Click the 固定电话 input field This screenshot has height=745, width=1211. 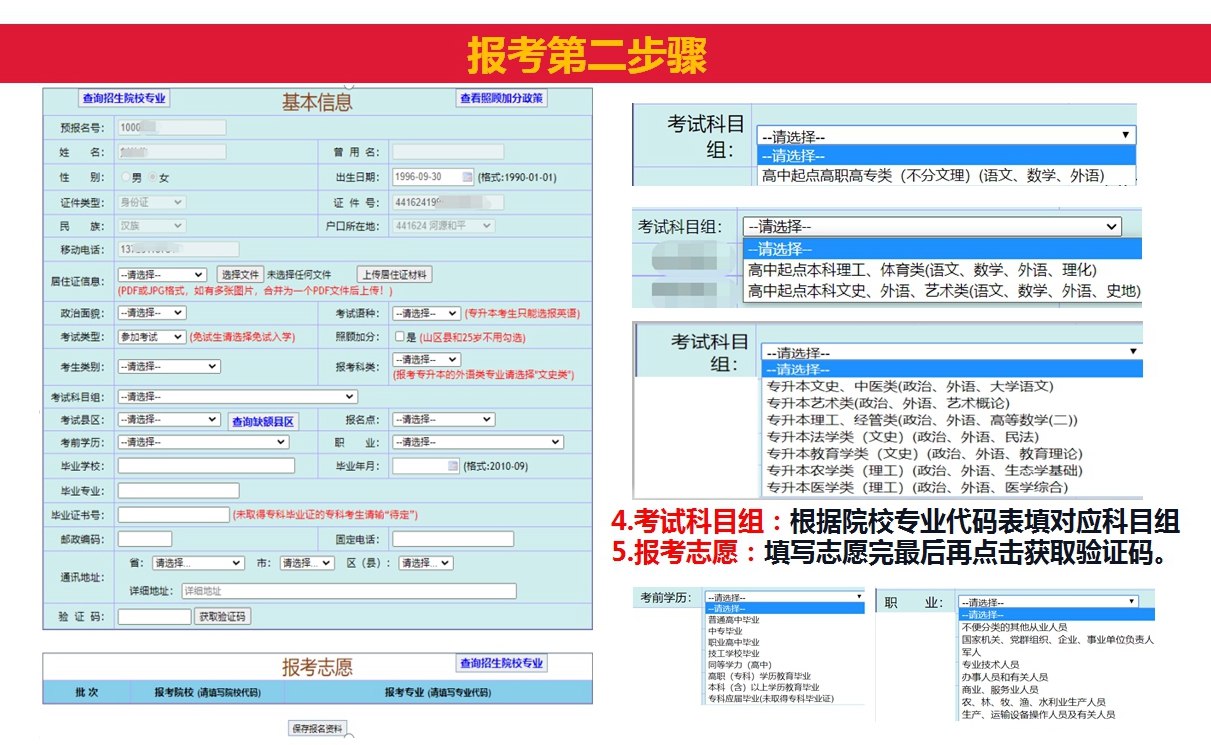pos(453,539)
